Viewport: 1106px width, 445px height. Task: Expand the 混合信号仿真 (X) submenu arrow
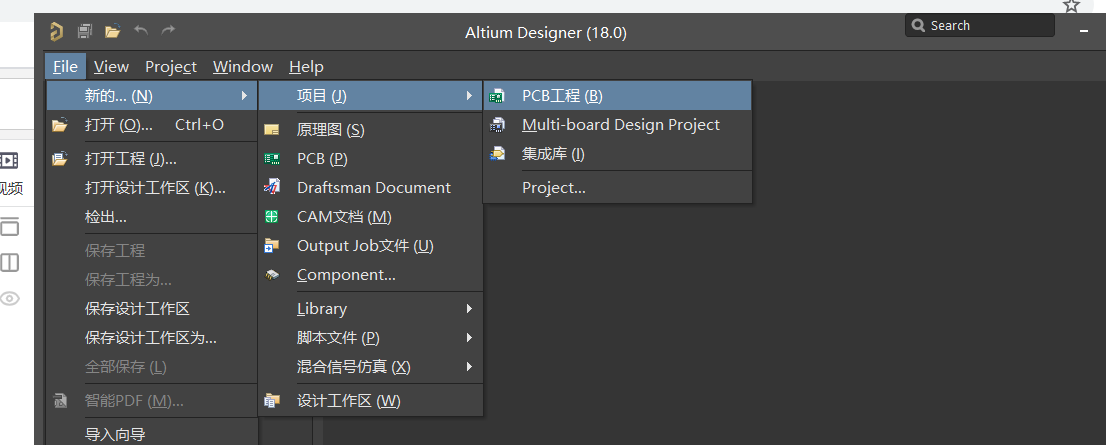pos(469,367)
